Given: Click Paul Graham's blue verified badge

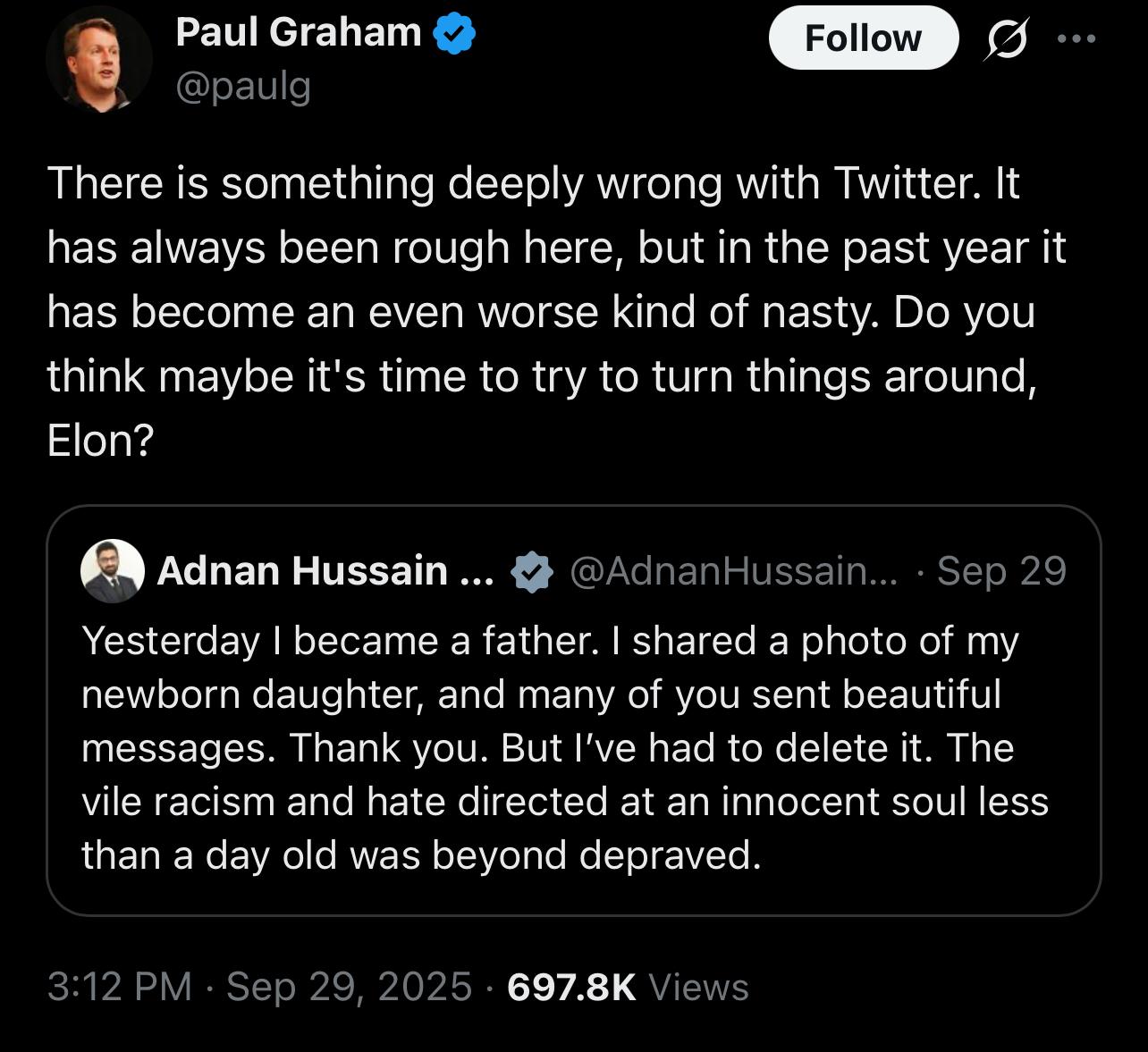Looking at the screenshot, I should tap(454, 35).
